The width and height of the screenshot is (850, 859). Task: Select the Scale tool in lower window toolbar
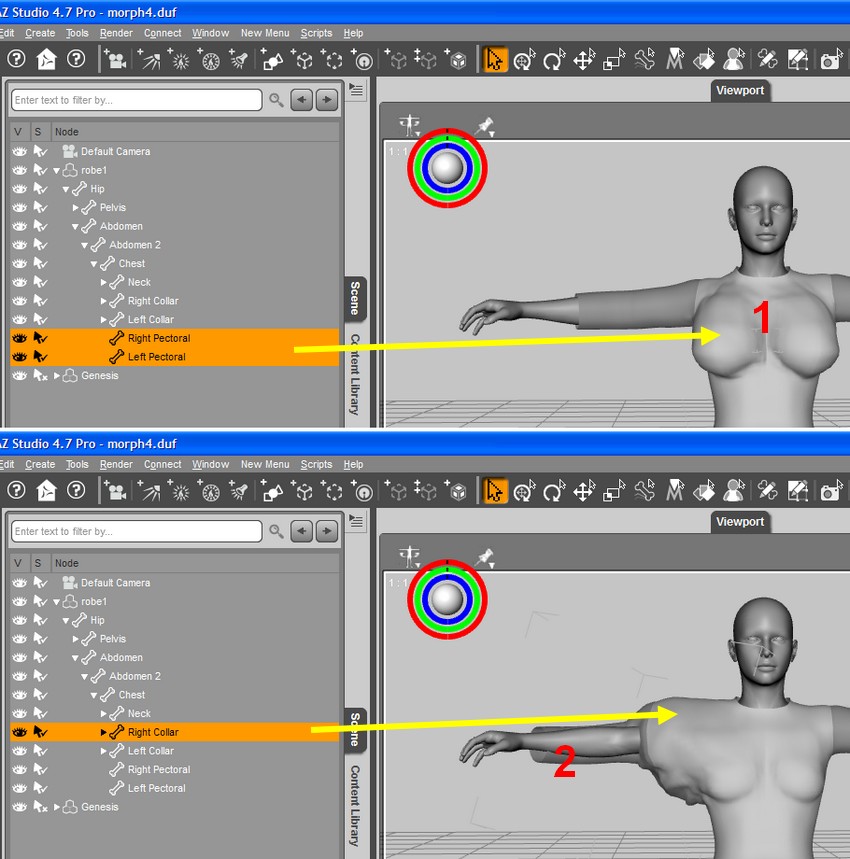click(x=613, y=491)
